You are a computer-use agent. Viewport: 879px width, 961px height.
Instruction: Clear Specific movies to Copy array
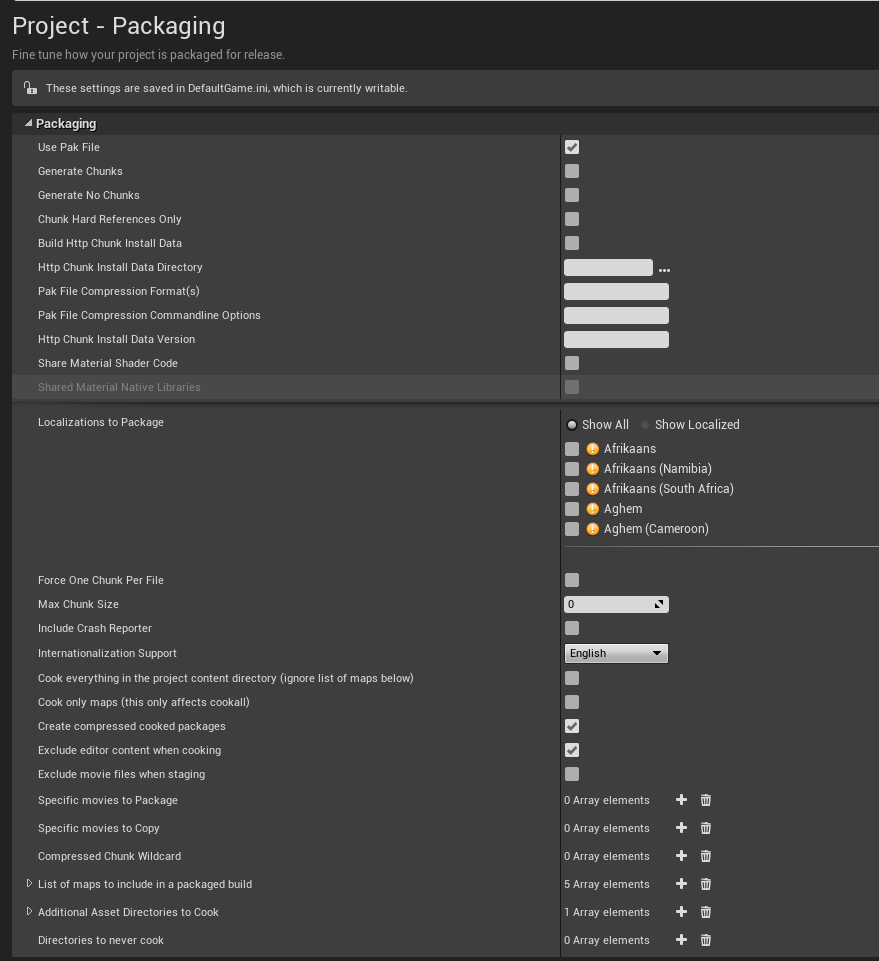(706, 828)
